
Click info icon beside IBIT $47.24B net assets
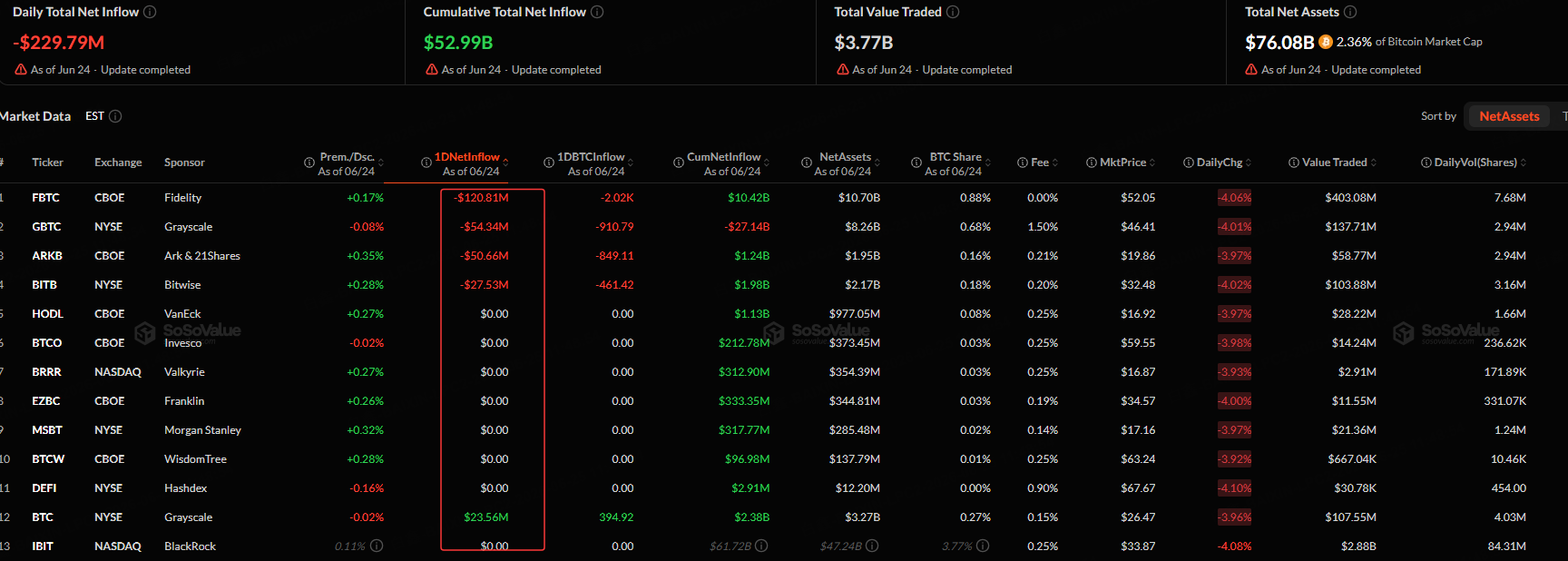pyautogui.click(x=872, y=546)
